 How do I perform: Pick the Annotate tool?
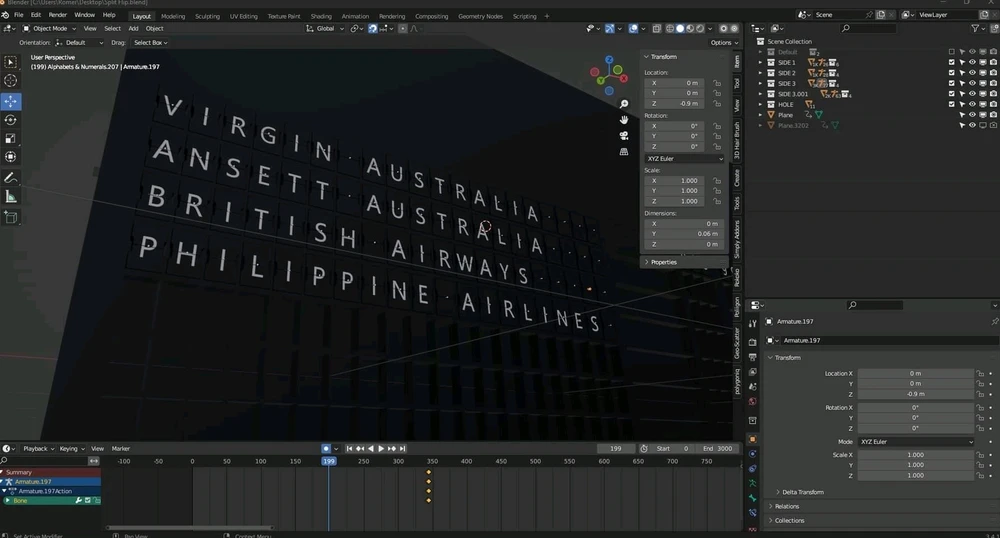(11, 178)
